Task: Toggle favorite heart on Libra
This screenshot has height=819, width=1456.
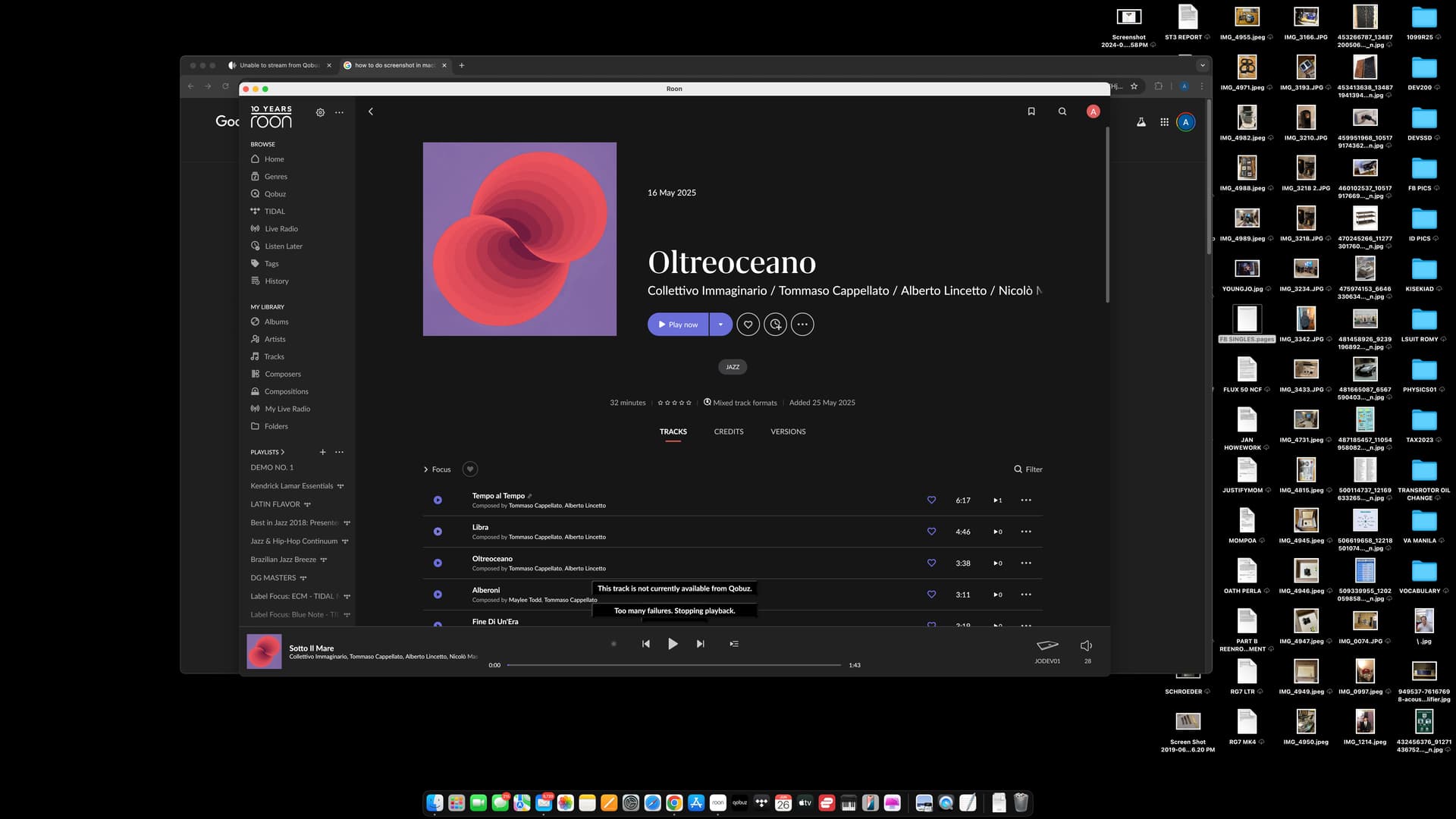Action: click(931, 532)
